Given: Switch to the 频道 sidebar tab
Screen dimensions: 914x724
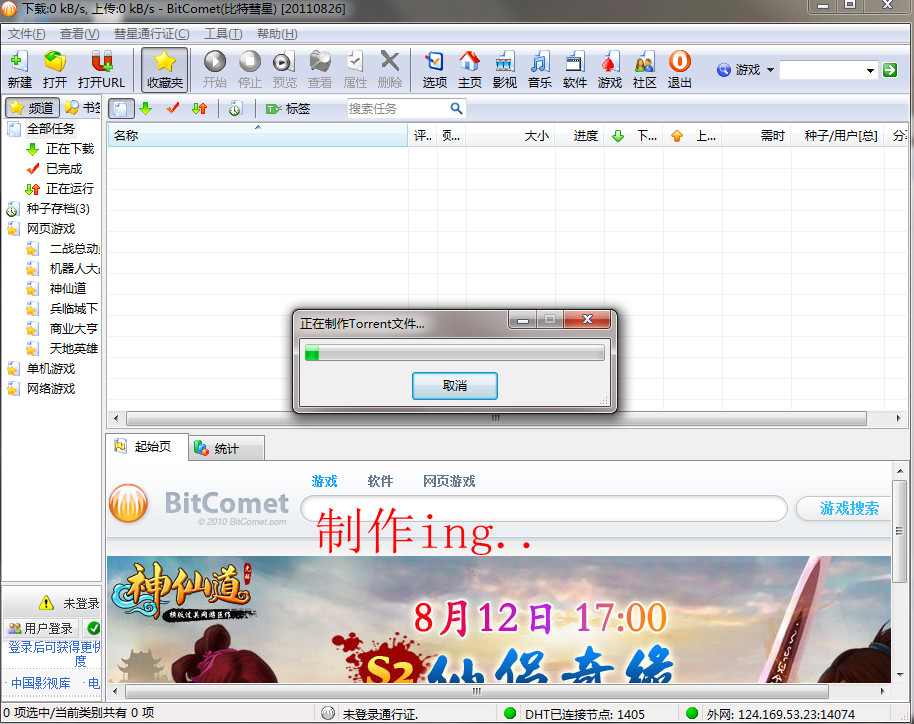Looking at the screenshot, I should coord(33,107).
